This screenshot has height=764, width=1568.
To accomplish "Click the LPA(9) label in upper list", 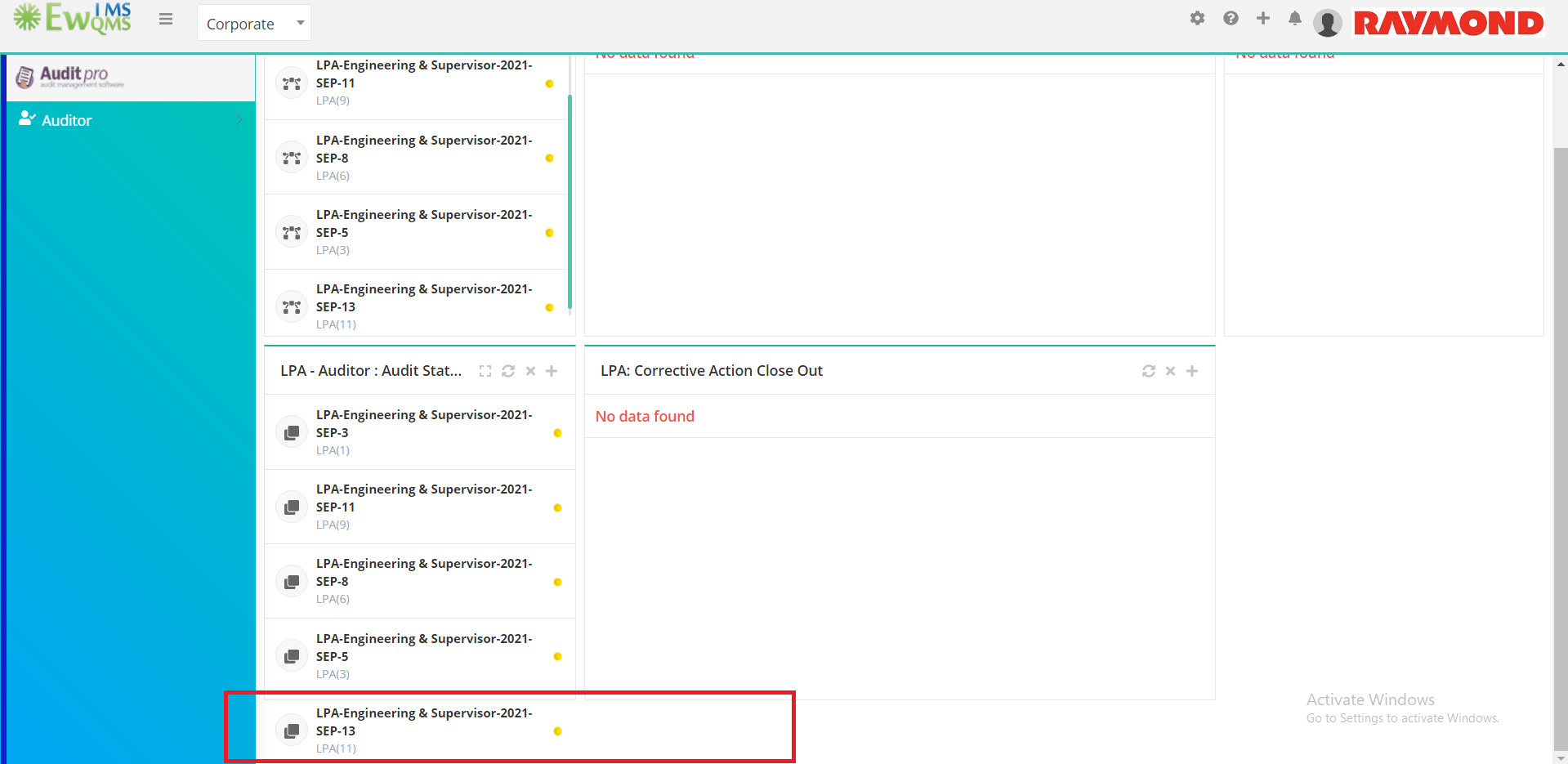I will (x=333, y=101).
